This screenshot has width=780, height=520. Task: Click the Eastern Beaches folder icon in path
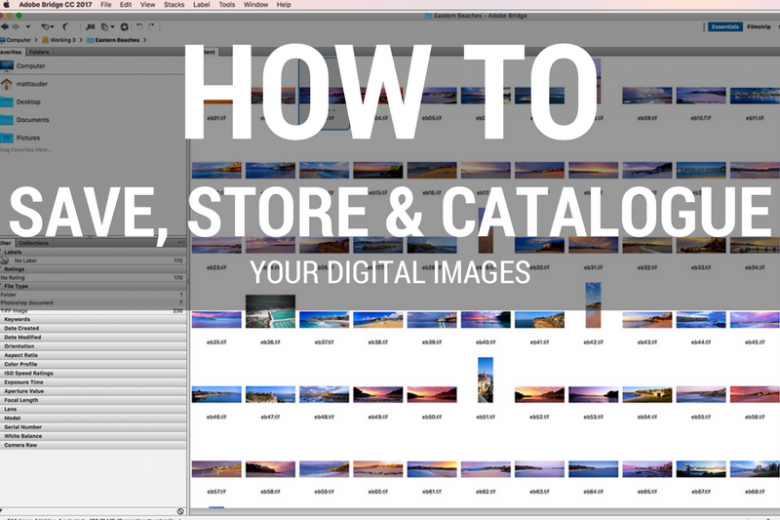point(91,40)
